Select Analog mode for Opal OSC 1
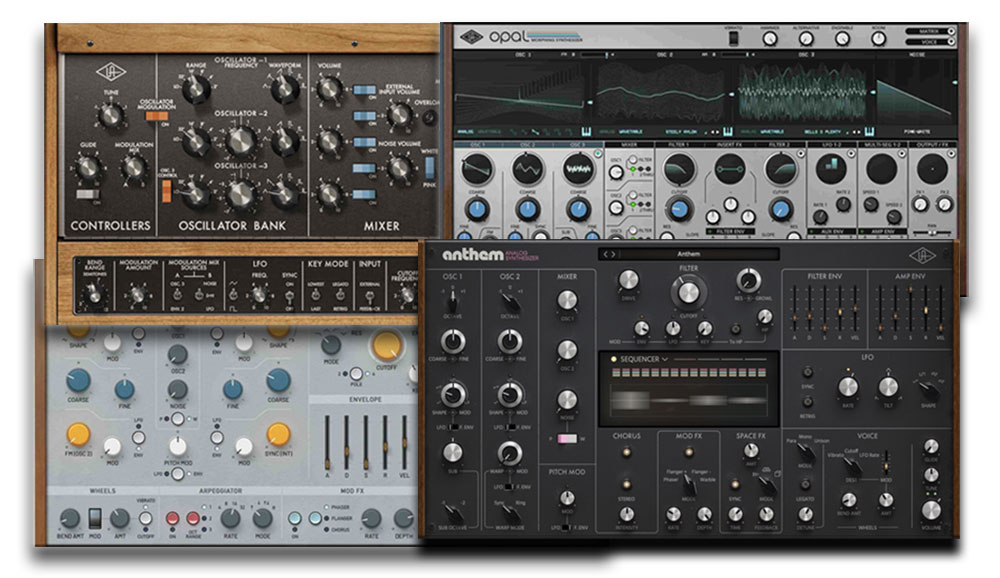The width and height of the screenshot is (1000, 578). [466, 131]
